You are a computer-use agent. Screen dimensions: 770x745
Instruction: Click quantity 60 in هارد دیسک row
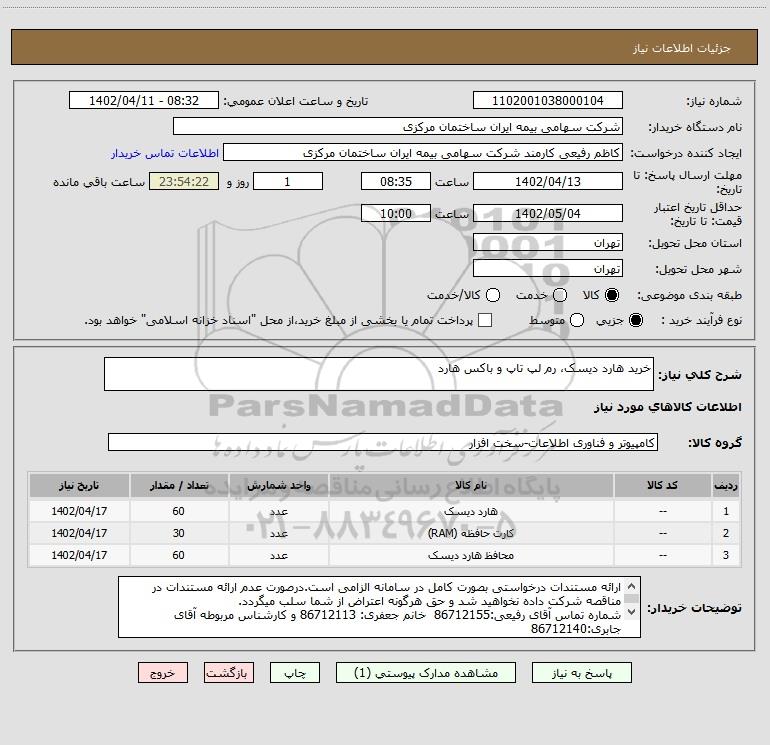click(x=178, y=511)
